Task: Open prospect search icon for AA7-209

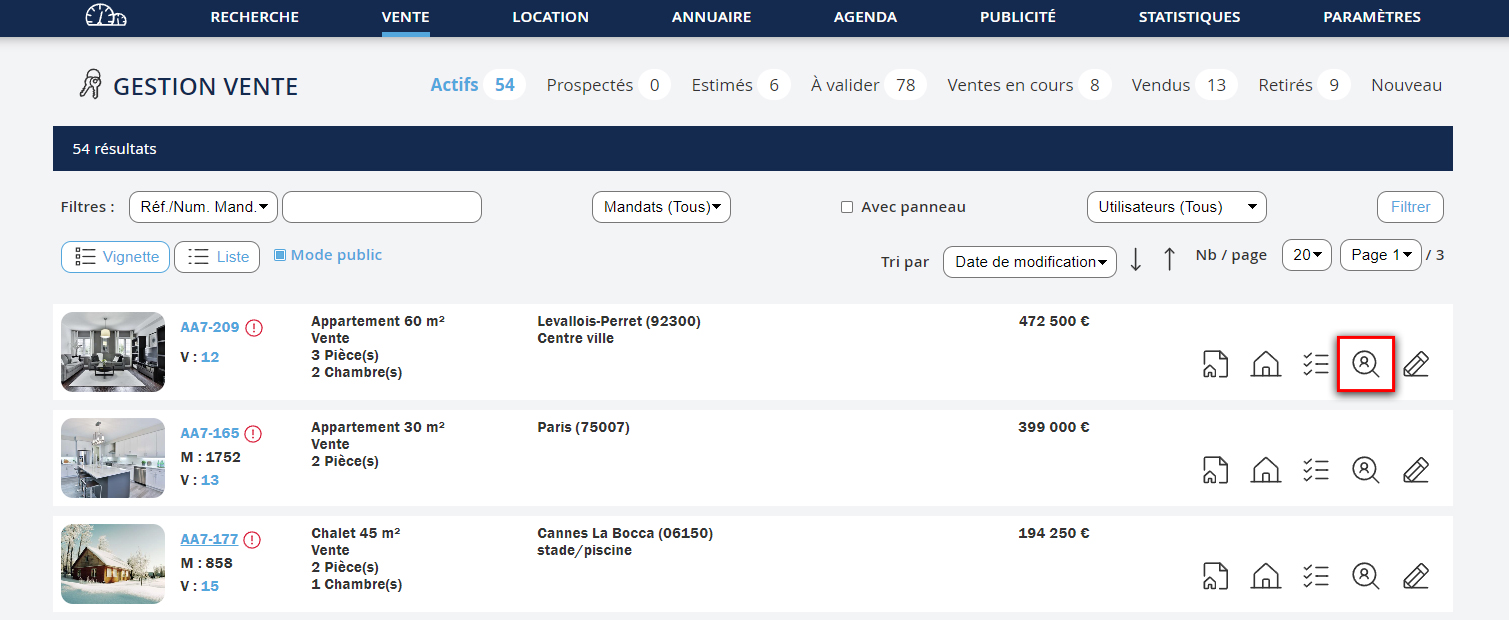Action: click(x=1365, y=364)
